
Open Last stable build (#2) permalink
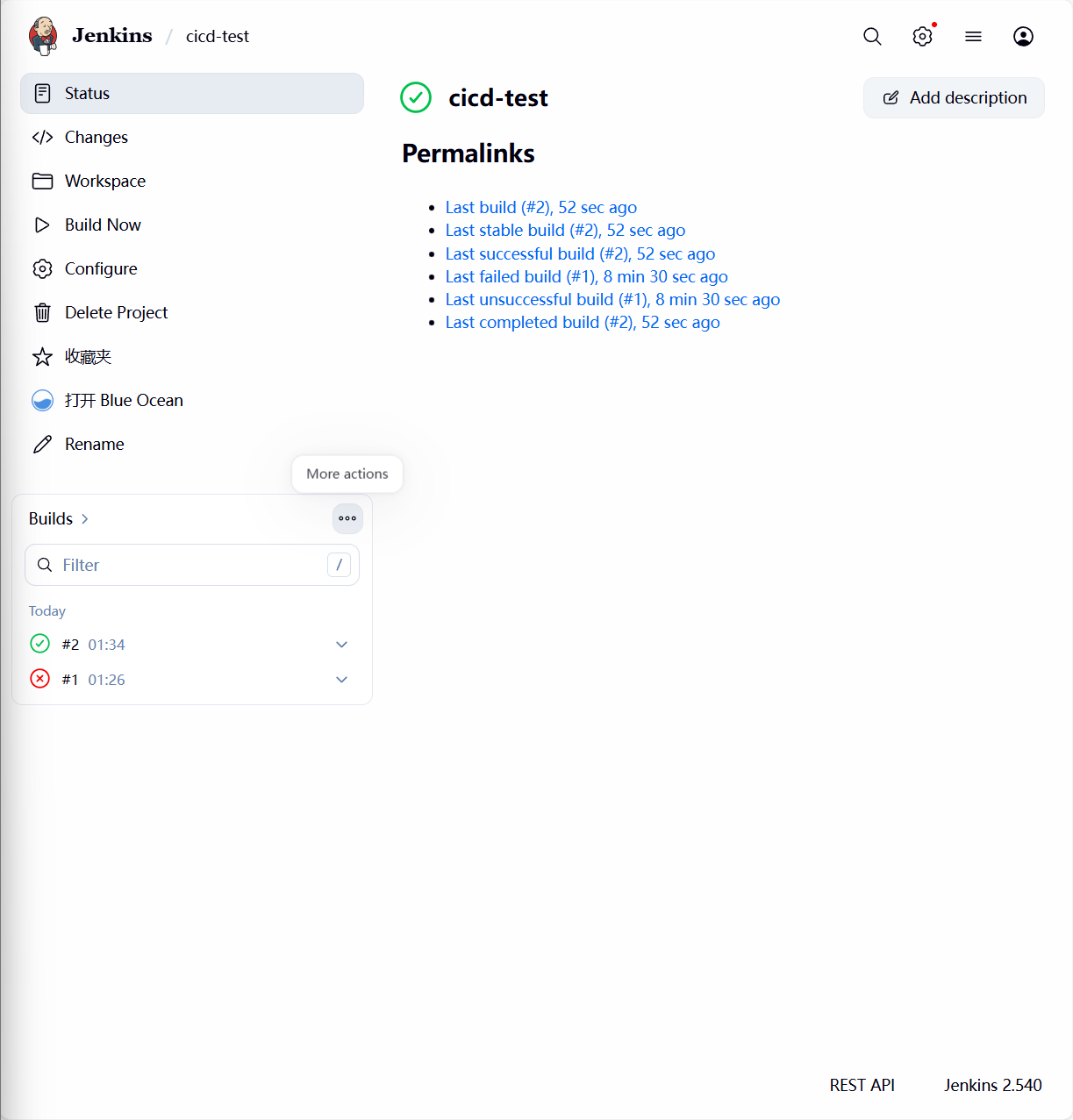click(565, 230)
